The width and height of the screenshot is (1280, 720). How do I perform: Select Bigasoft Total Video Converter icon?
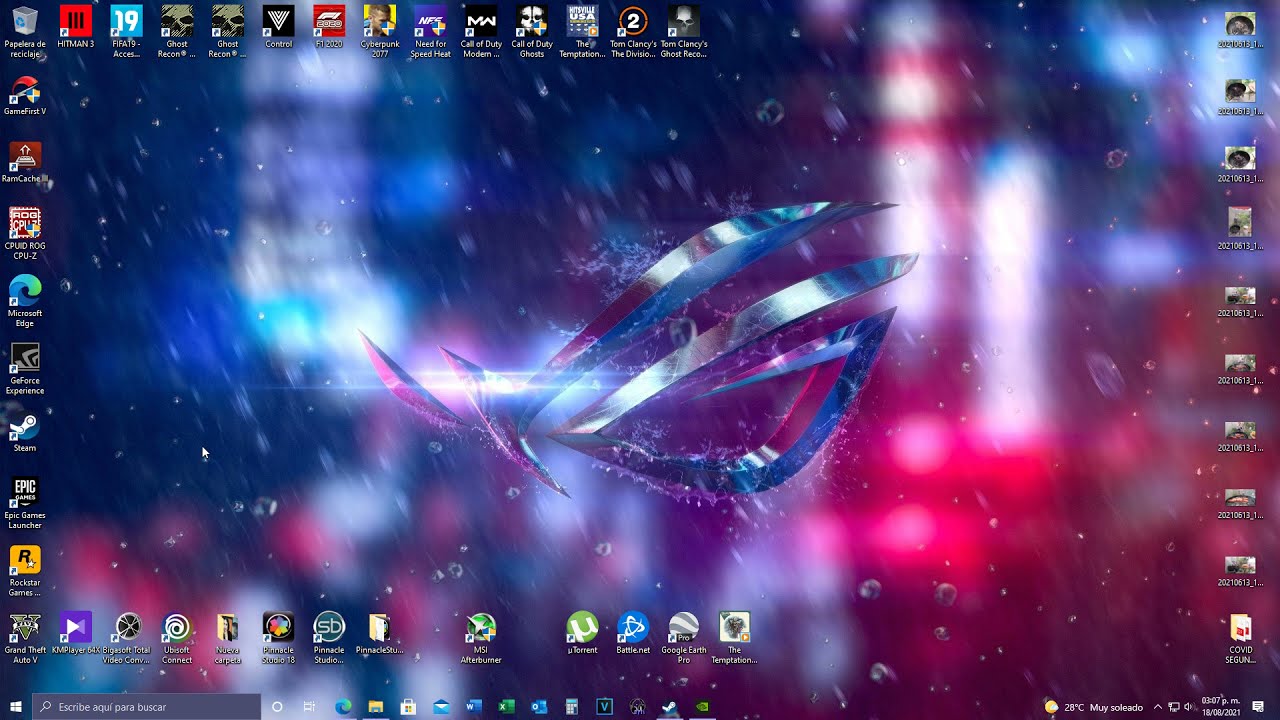pyautogui.click(x=126, y=638)
